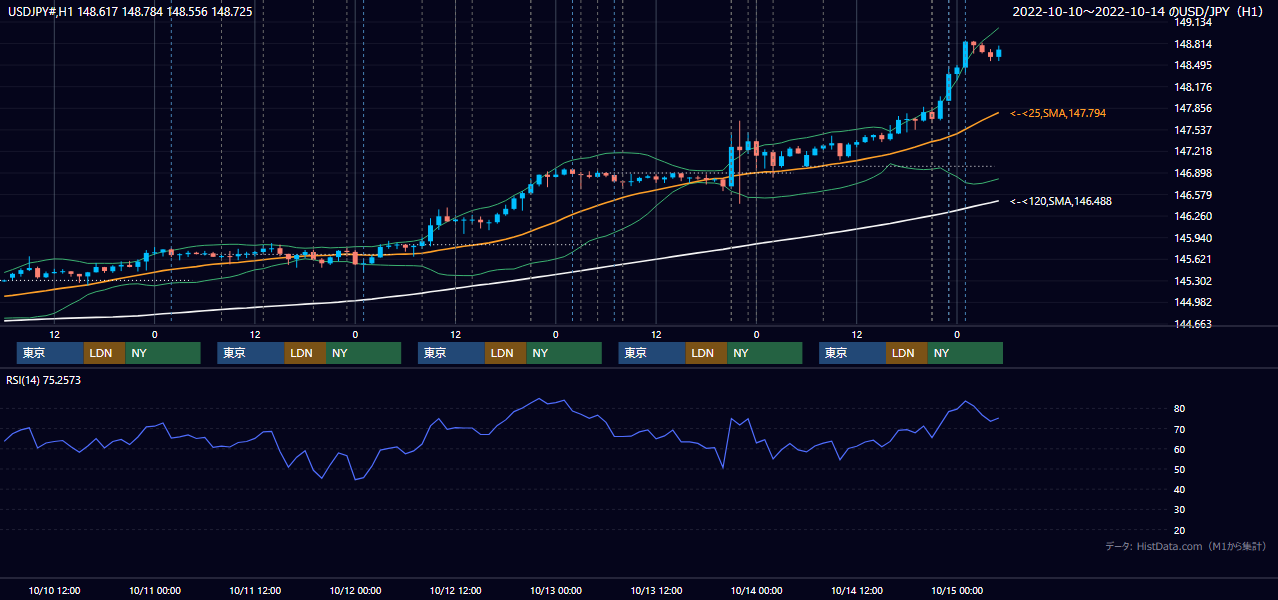Click the HistData.com data source credit
Image resolution: width=1278 pixels, height=600 pixels.
1186,546
